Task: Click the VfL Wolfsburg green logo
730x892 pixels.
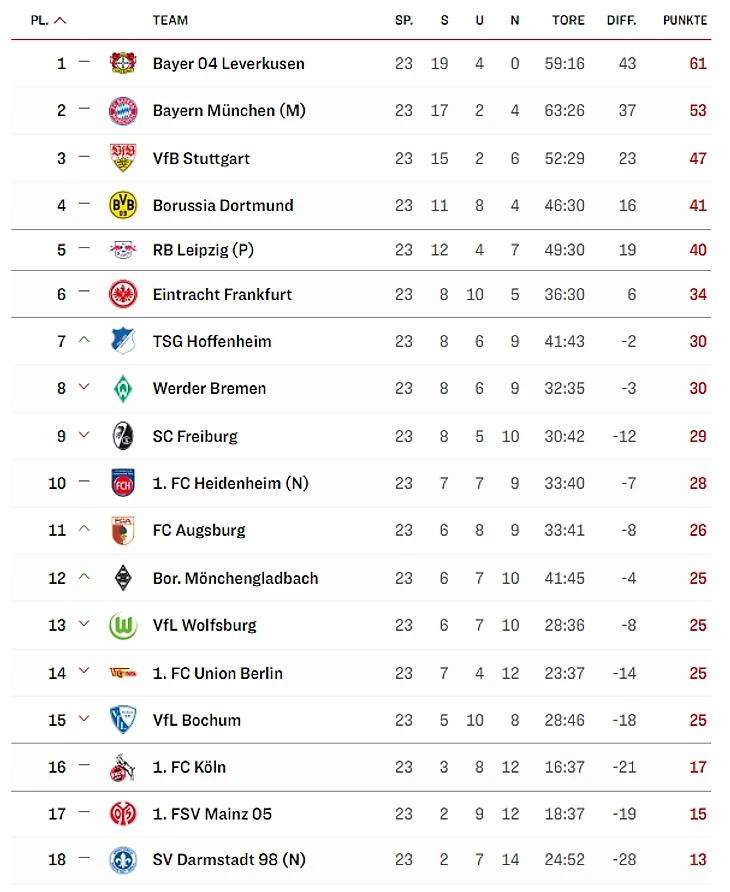Action: [x=123, y=625]
